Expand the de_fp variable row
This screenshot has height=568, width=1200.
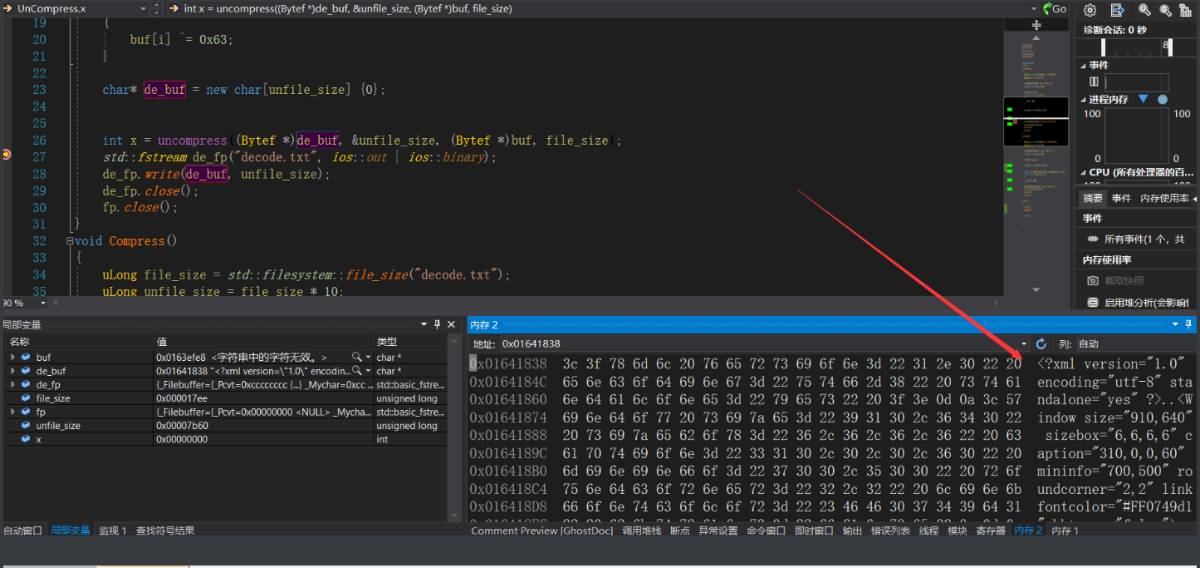coord(12,385)
